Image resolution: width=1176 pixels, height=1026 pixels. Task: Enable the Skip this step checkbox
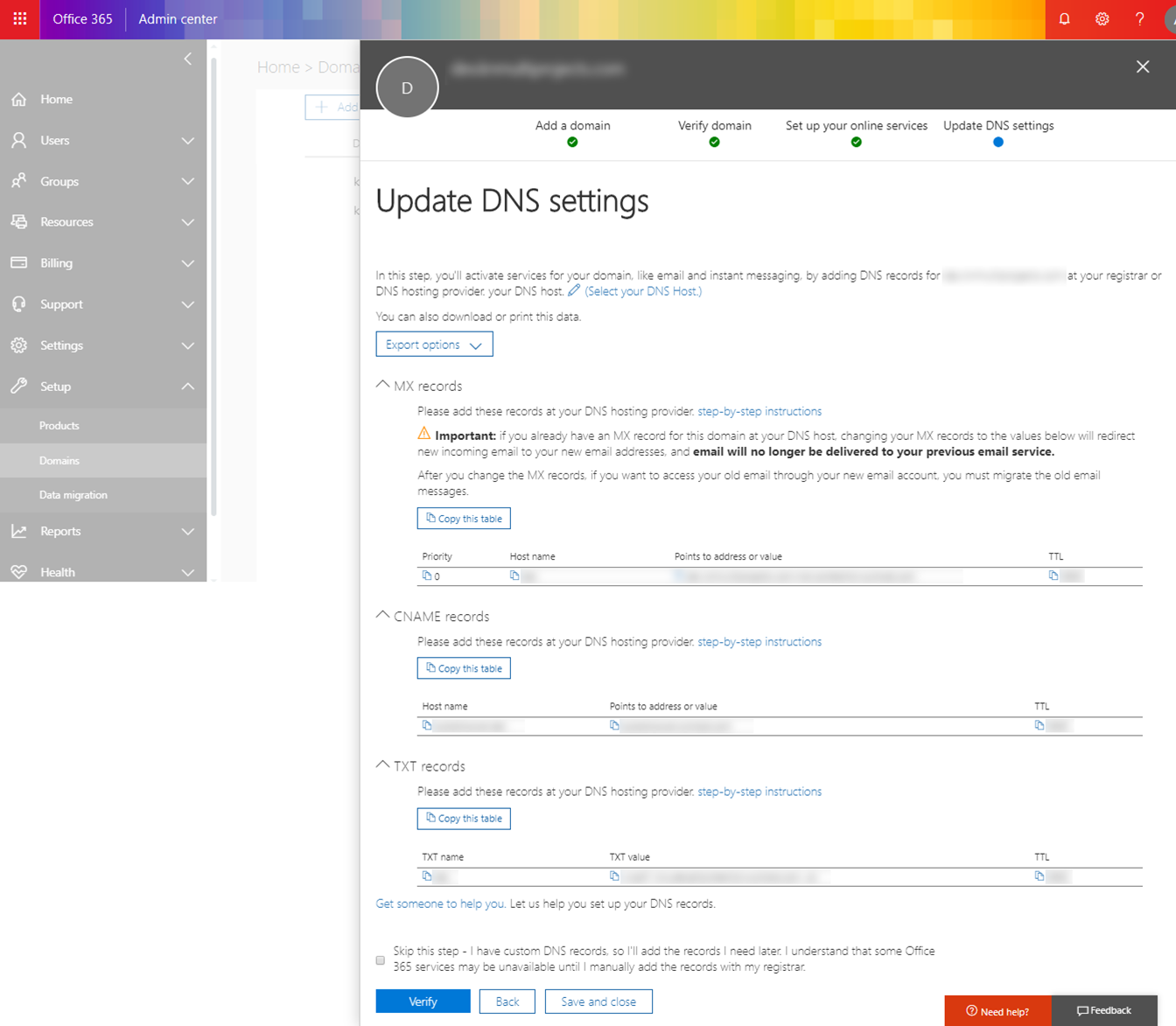(x=381, y=960)
